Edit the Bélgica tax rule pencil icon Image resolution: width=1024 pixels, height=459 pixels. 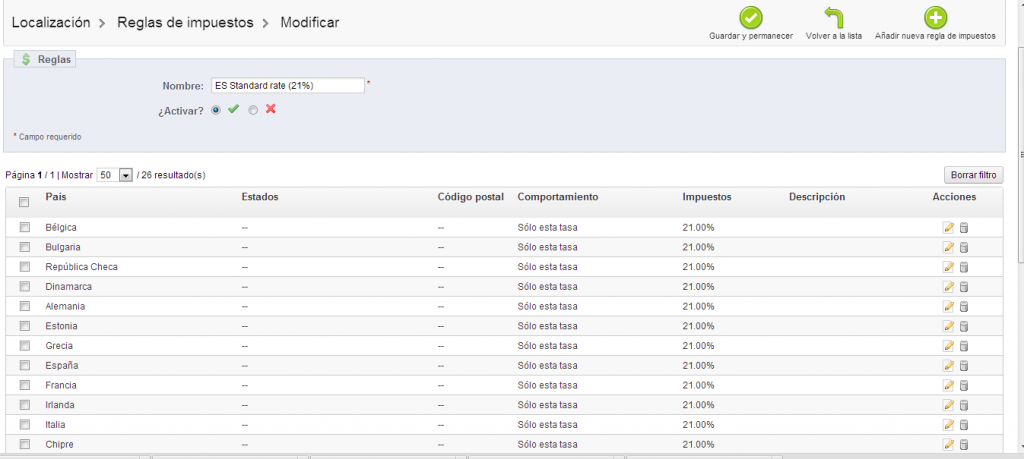point(948,228)
